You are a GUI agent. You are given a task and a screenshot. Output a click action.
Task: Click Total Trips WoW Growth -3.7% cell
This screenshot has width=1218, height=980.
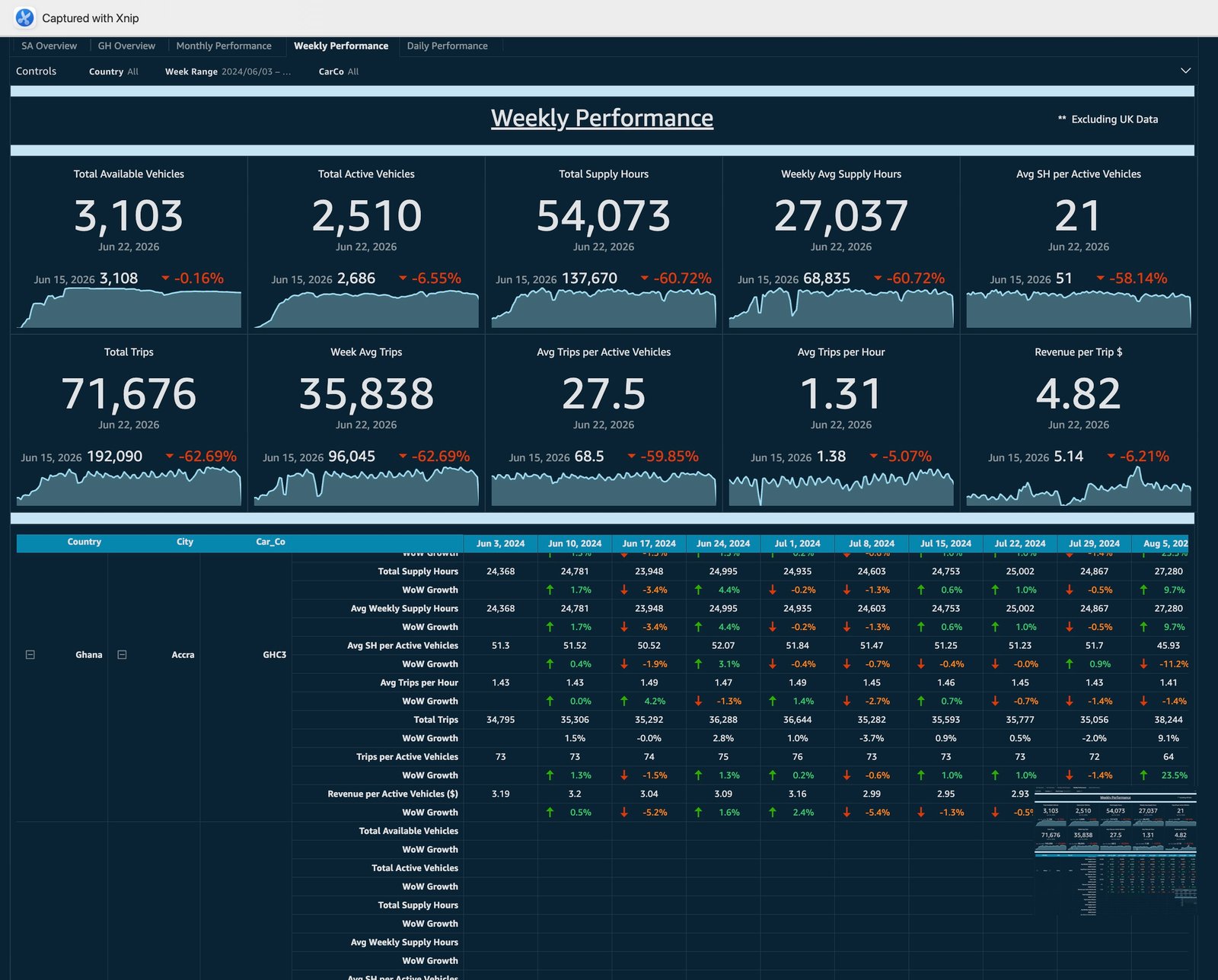(872, 738)
